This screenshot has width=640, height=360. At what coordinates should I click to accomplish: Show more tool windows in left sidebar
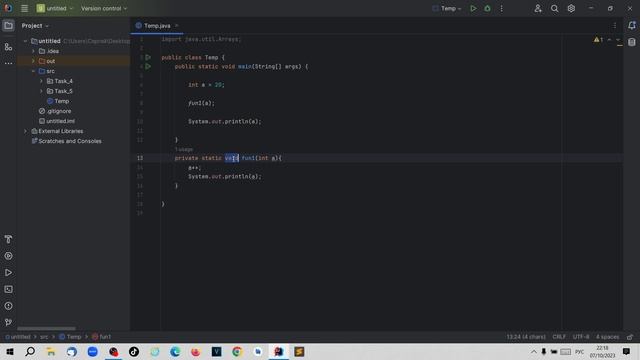[8, 64]
